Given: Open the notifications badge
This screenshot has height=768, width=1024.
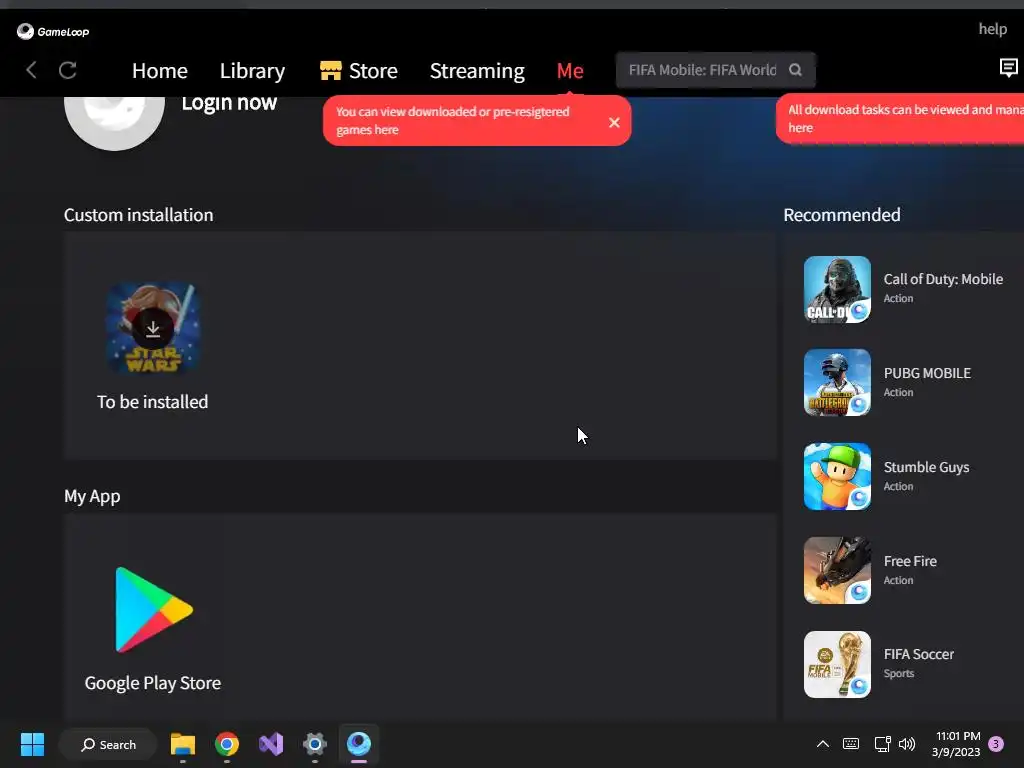Looking at the screenshot, I should 996,744.
